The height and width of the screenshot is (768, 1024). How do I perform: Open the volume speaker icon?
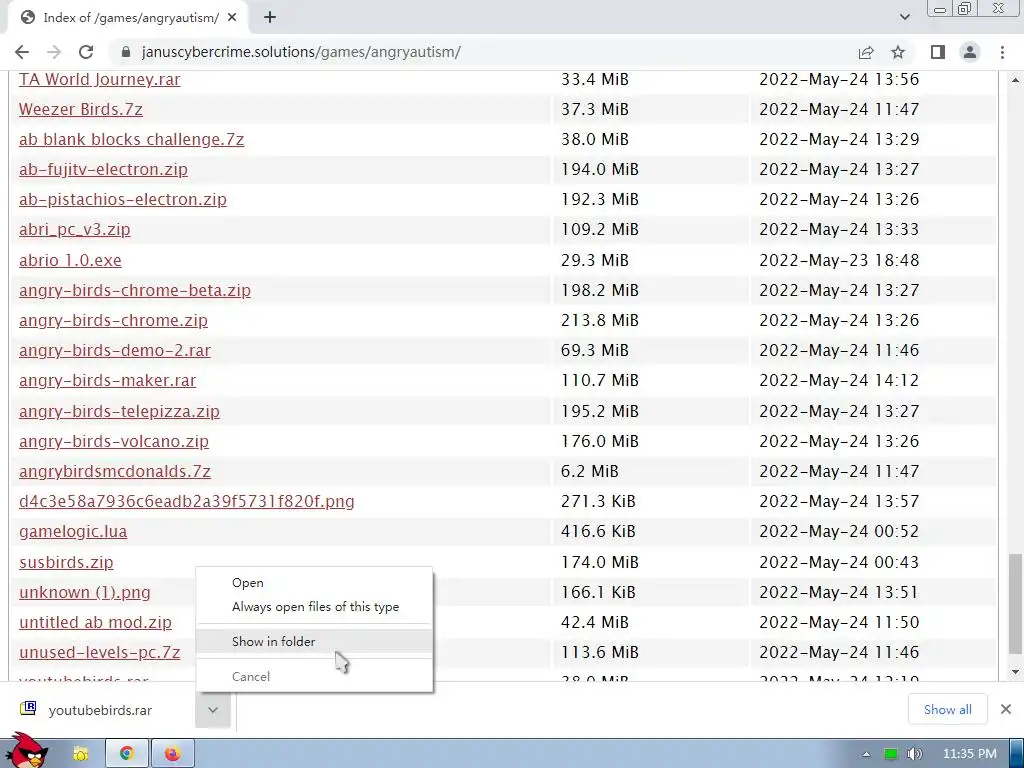[914, 754]
